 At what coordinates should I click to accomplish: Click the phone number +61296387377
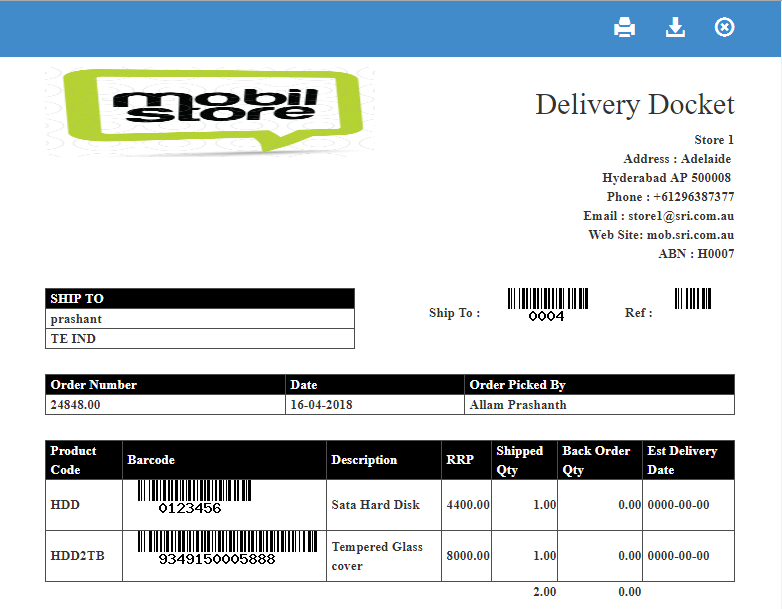click(x=693, y=197)
